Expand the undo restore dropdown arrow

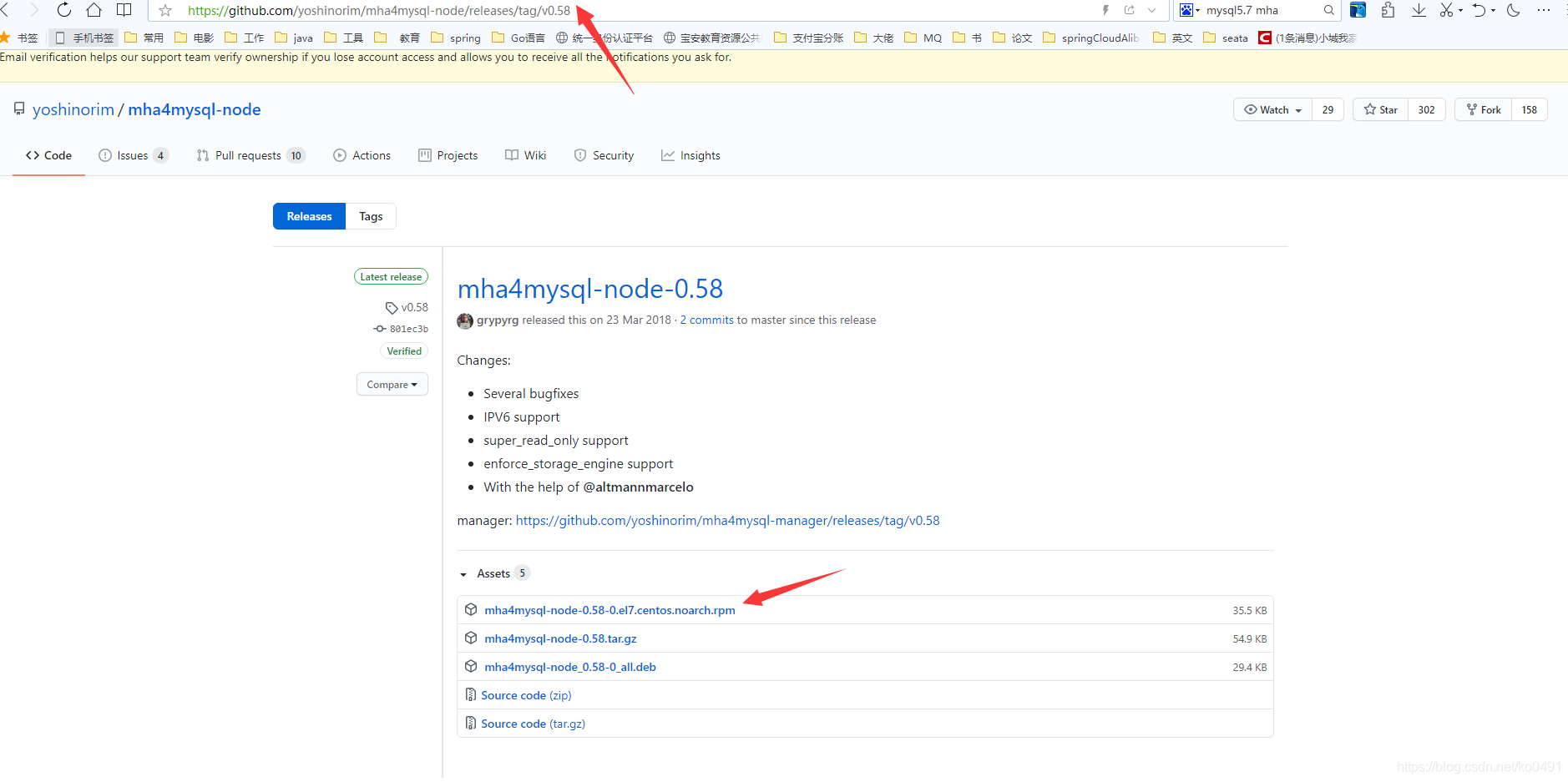(1493, 11)
